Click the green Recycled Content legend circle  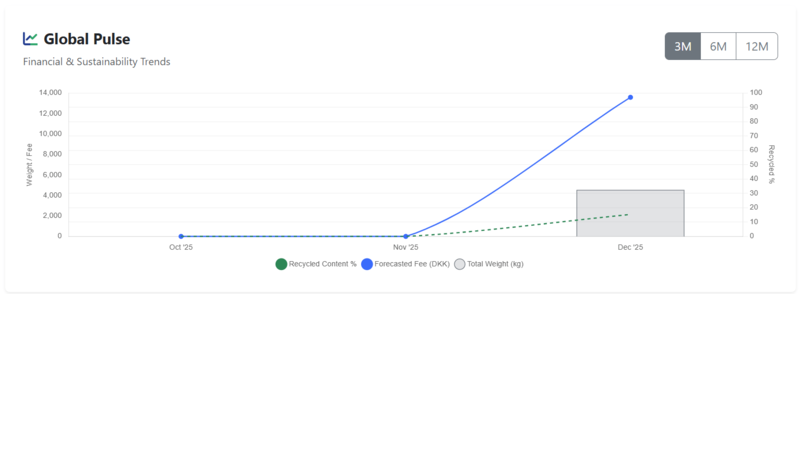(281, 264)
